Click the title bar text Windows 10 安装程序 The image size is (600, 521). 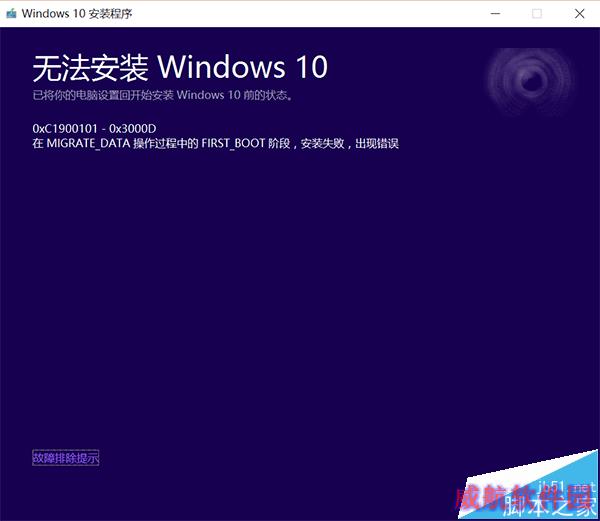point(77,14)
